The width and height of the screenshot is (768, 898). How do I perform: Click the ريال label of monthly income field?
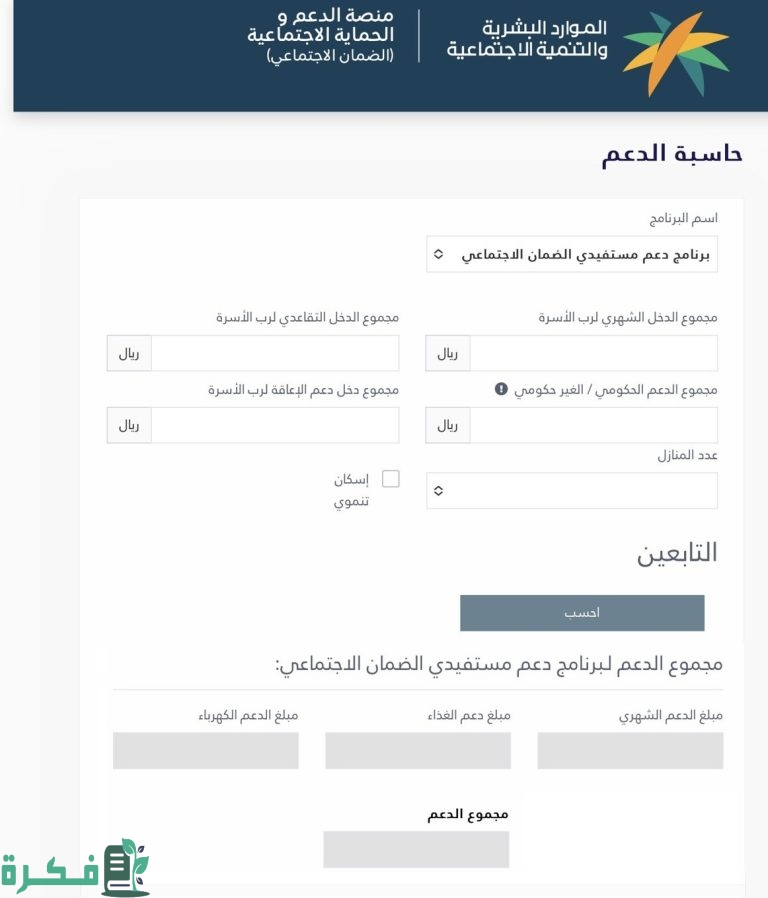[x=448, y=353]
